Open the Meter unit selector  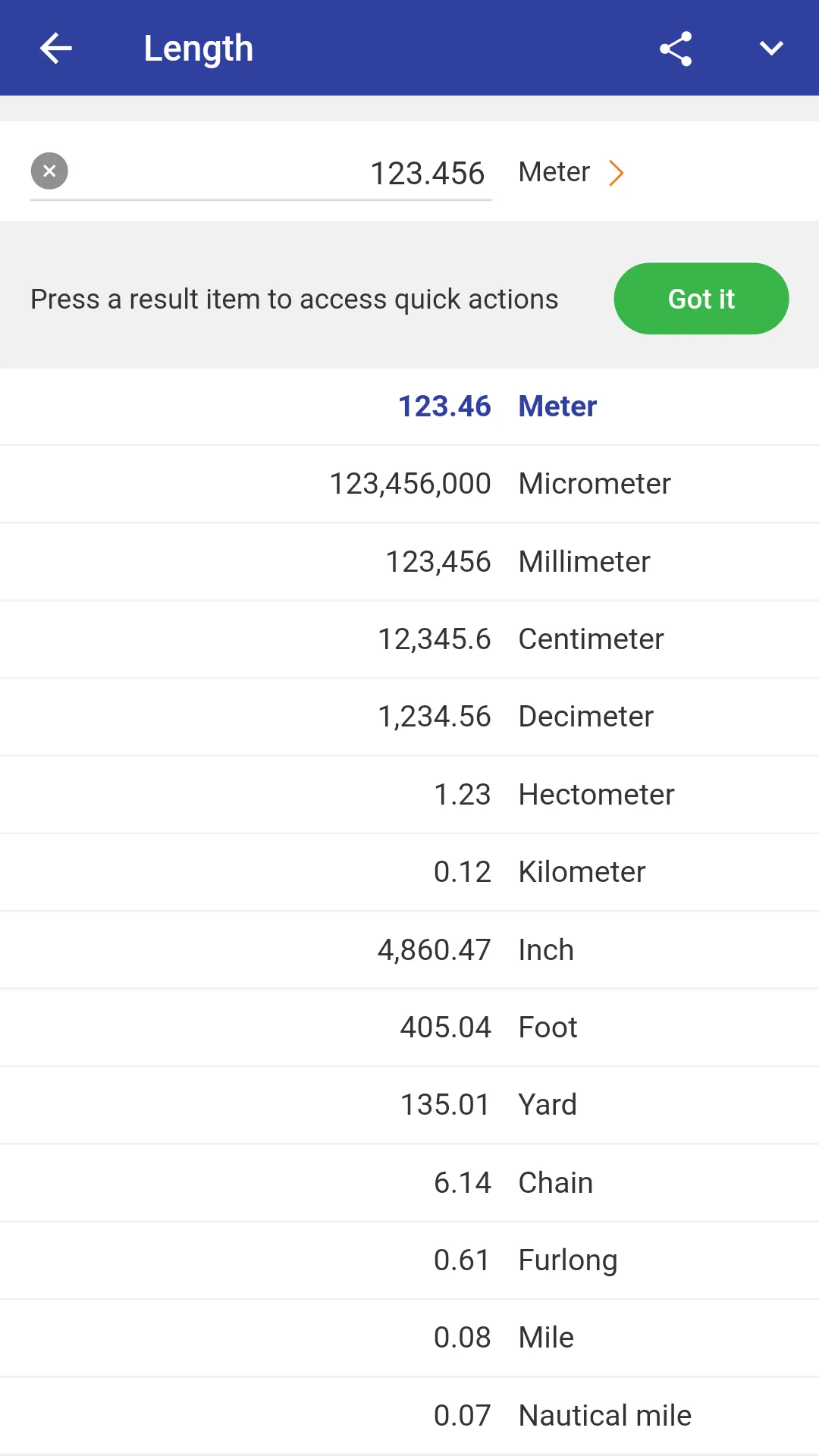pyautogui.click(x=571, y=172)
